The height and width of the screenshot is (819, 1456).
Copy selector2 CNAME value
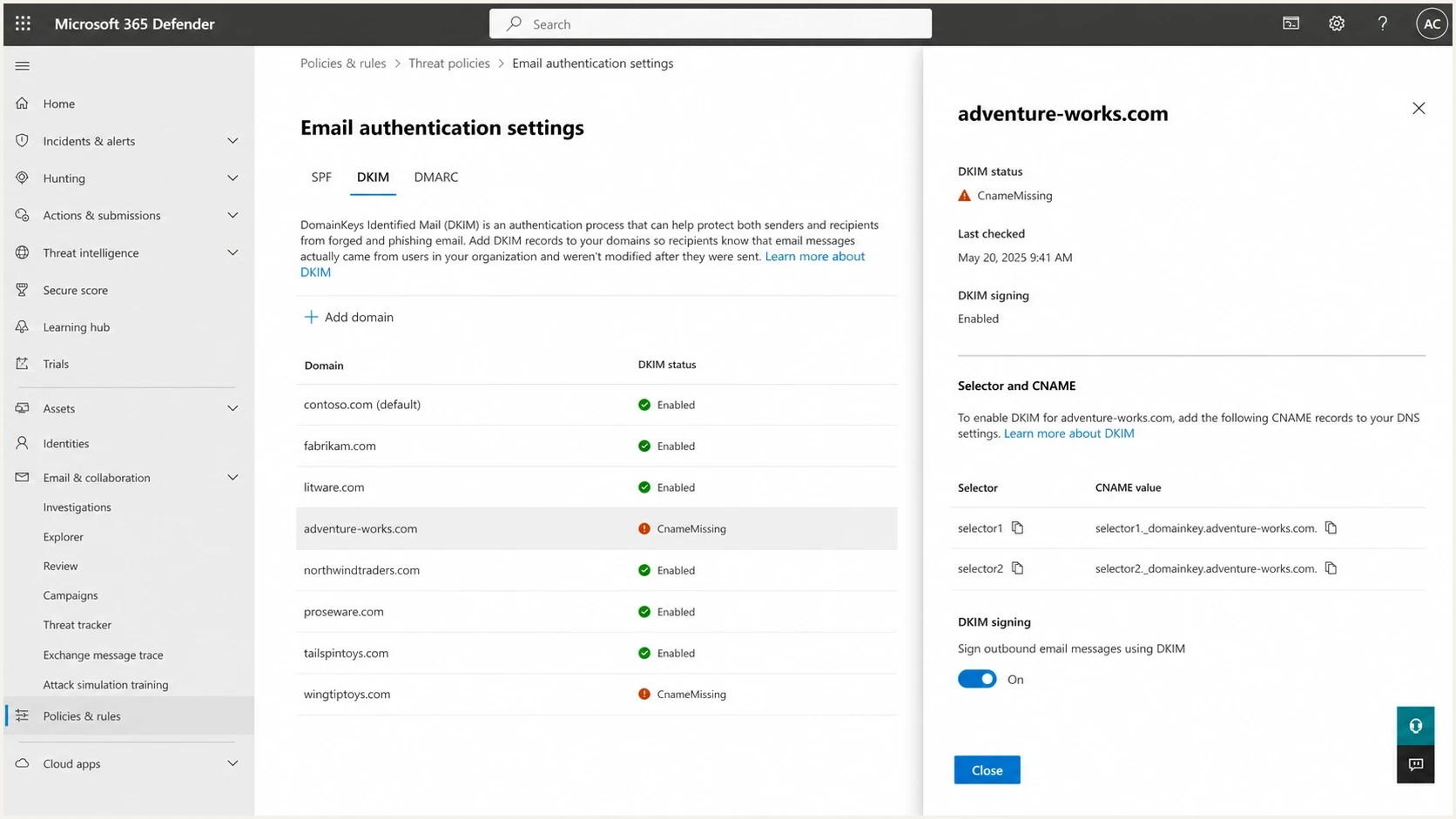click(x=1331, y=568)
